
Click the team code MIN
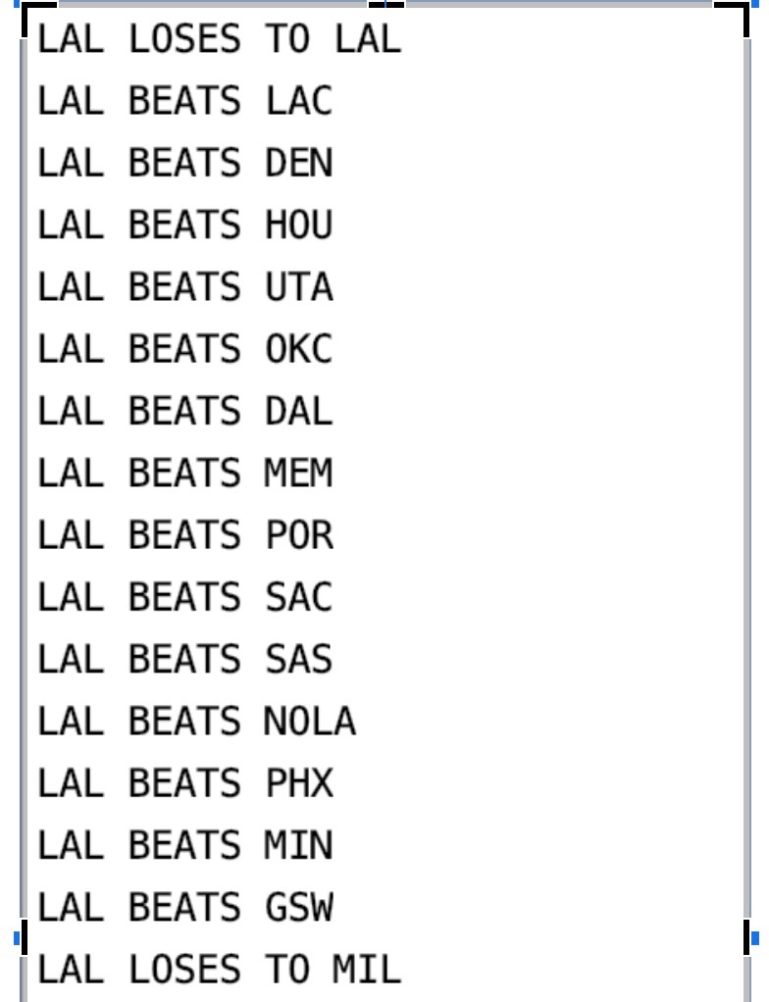[x=299, y=845]
